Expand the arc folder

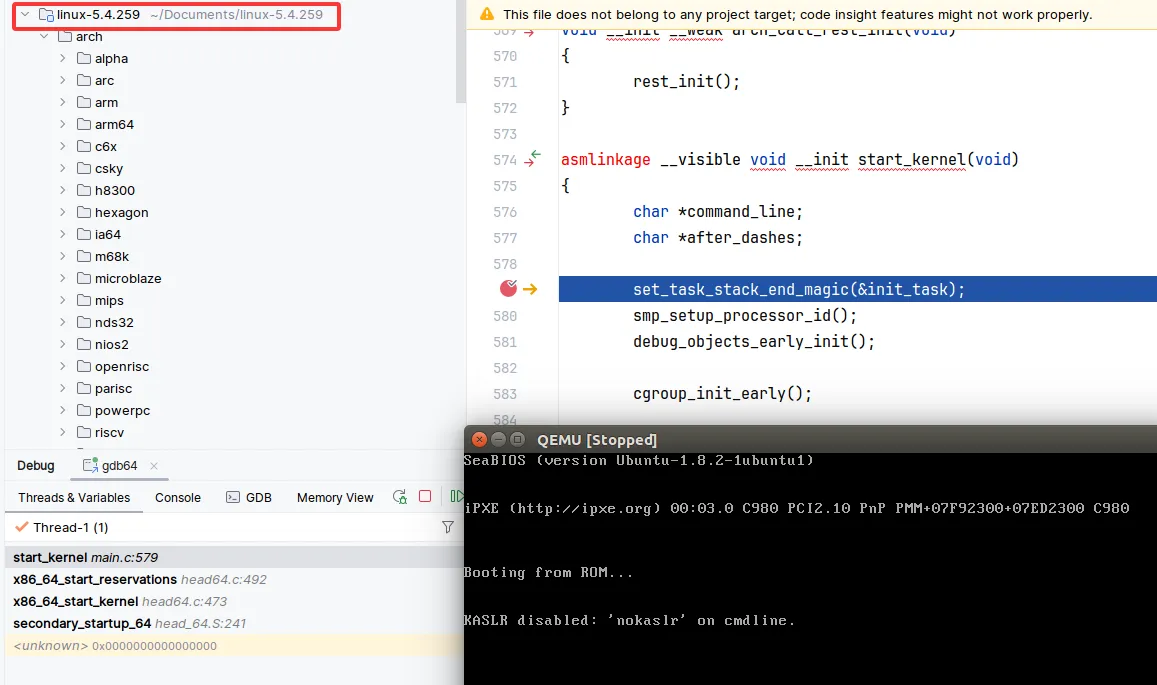(63, 80)
